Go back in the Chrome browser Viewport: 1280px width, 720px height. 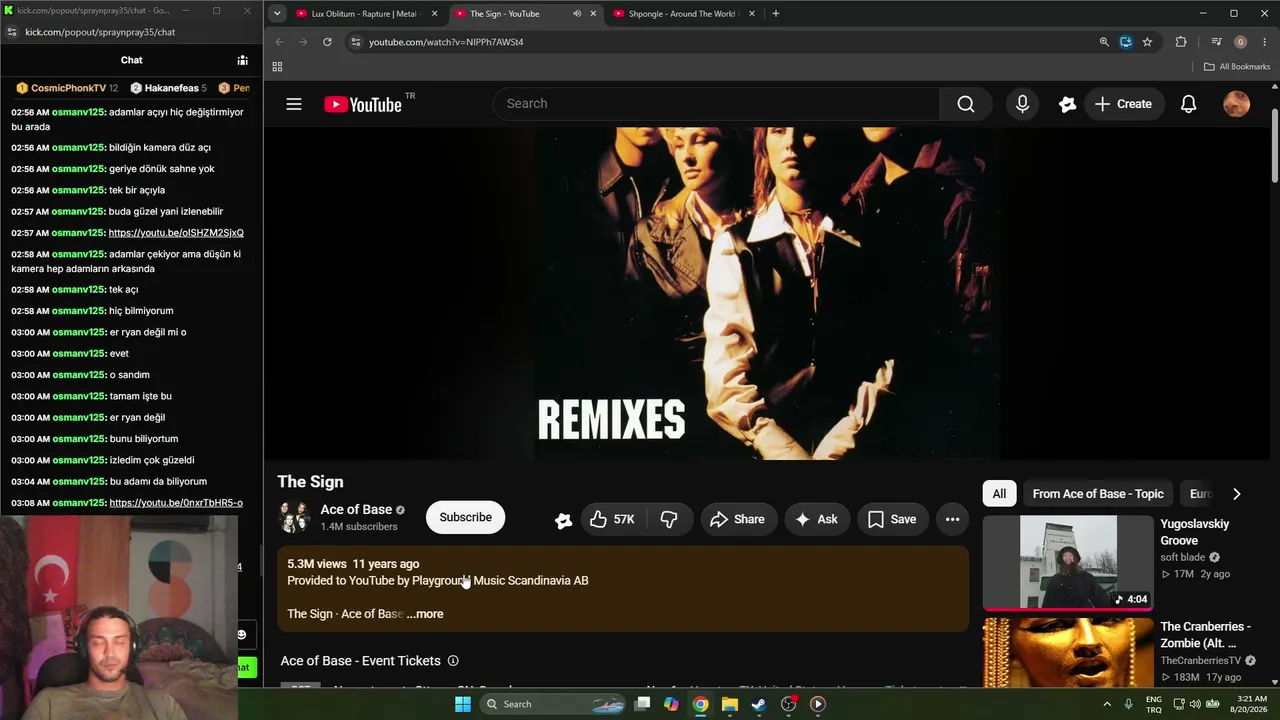pyautogui.click(x=279, y=42)
